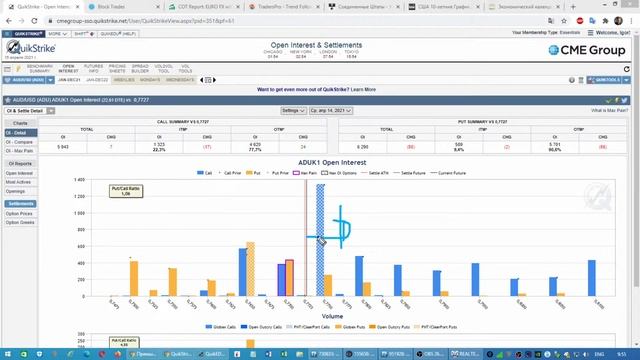Click the Learn More link
This screenshot has height=360, width=640.
click(x=363, y=89)
